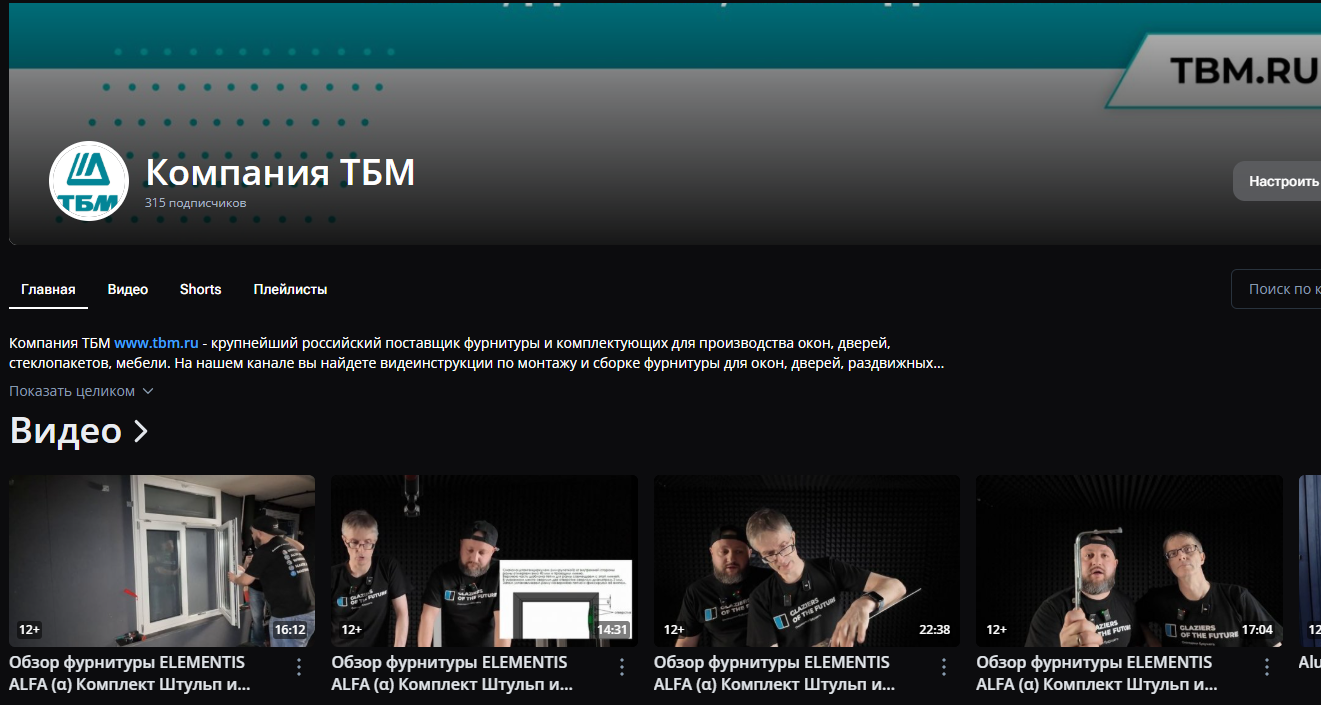This screenshot has height=705, width=1321.
Task: Open options menu for the 16:12 video
Action: pos(299,667)
